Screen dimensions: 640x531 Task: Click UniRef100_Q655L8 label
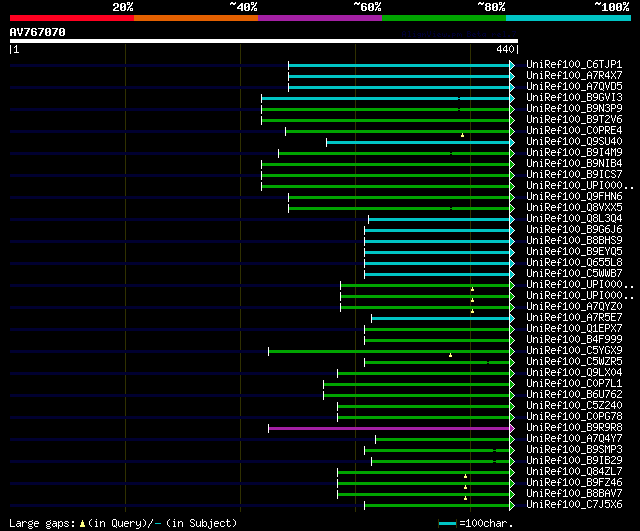tap(574, 263)
